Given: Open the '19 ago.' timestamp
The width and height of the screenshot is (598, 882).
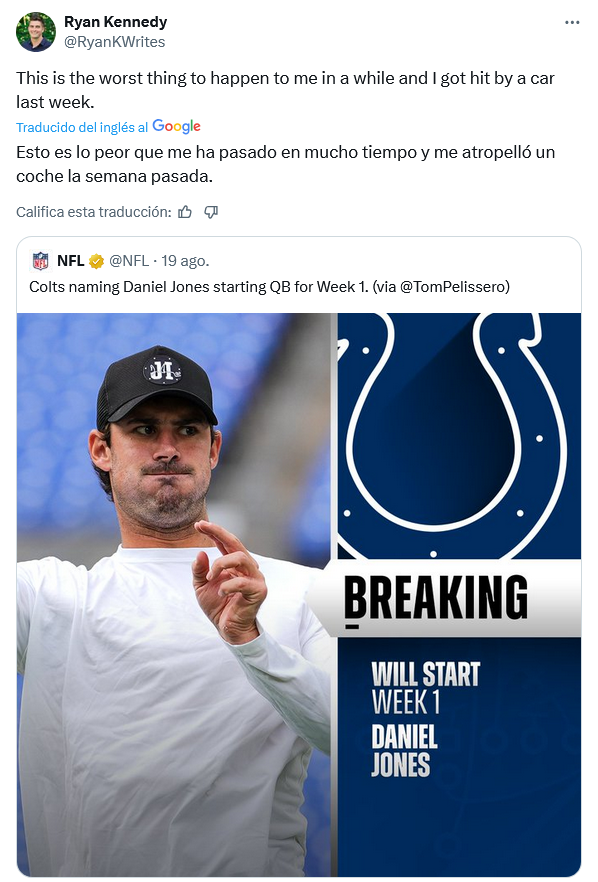Looking at the screenshot, I should point(185,261).
